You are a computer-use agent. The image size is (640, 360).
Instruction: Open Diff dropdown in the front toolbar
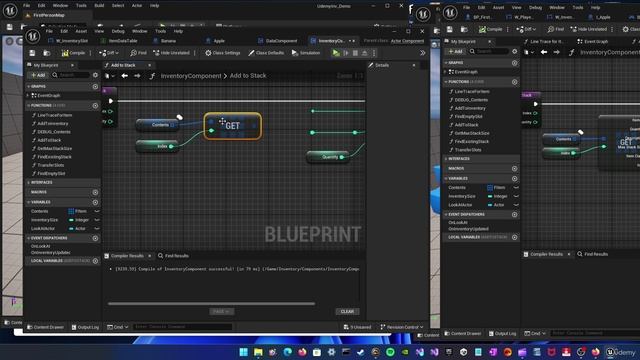click(x=109, y=53)
